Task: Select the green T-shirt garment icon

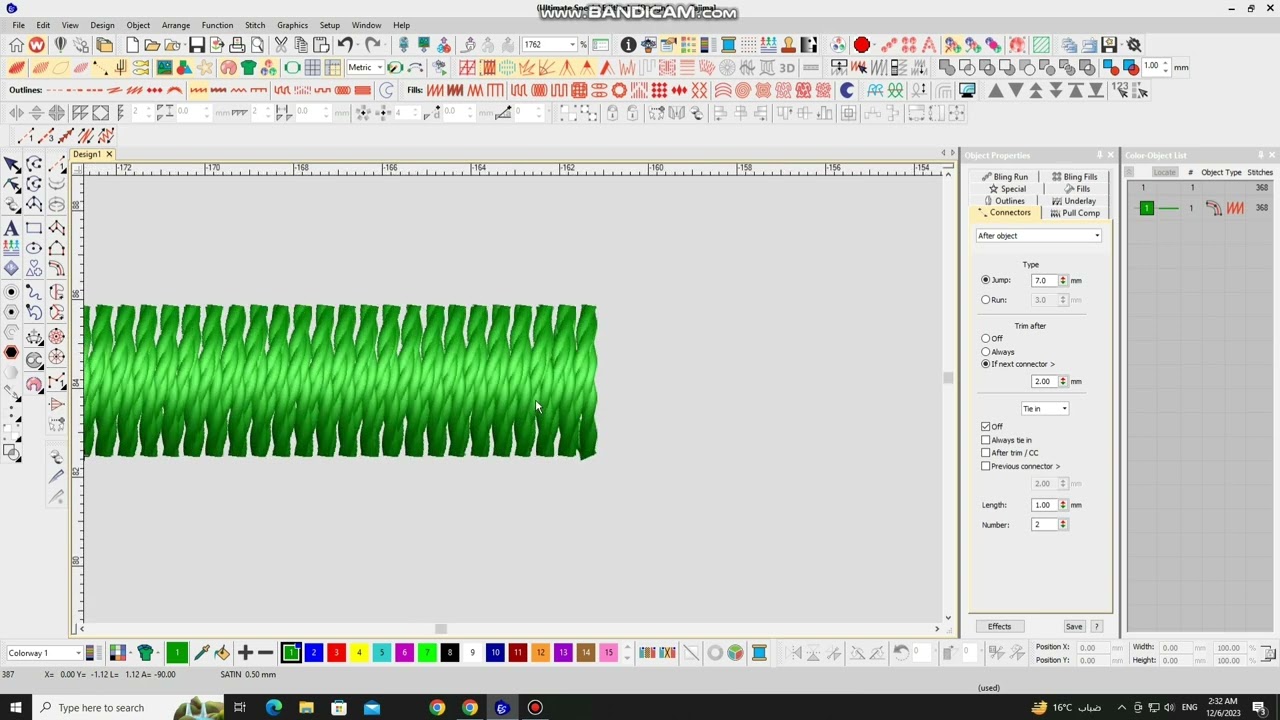Action: 249,67
